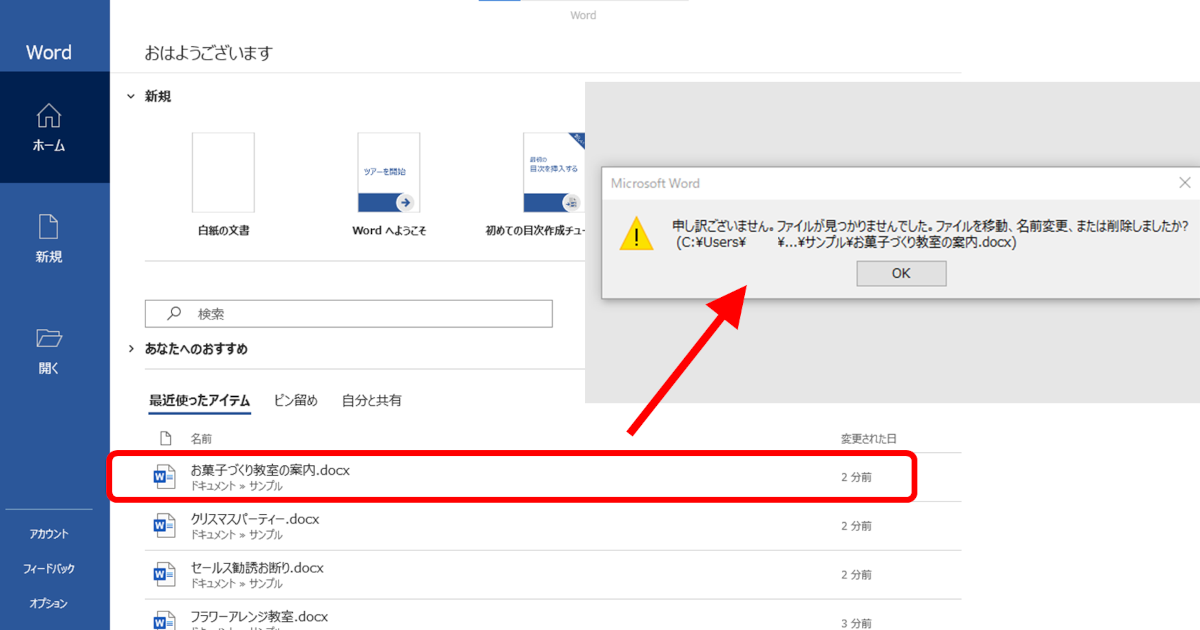Screen dimensions: 1200x630
Task: Open オプション in the sidebar
Action: [x=49, y=603]
